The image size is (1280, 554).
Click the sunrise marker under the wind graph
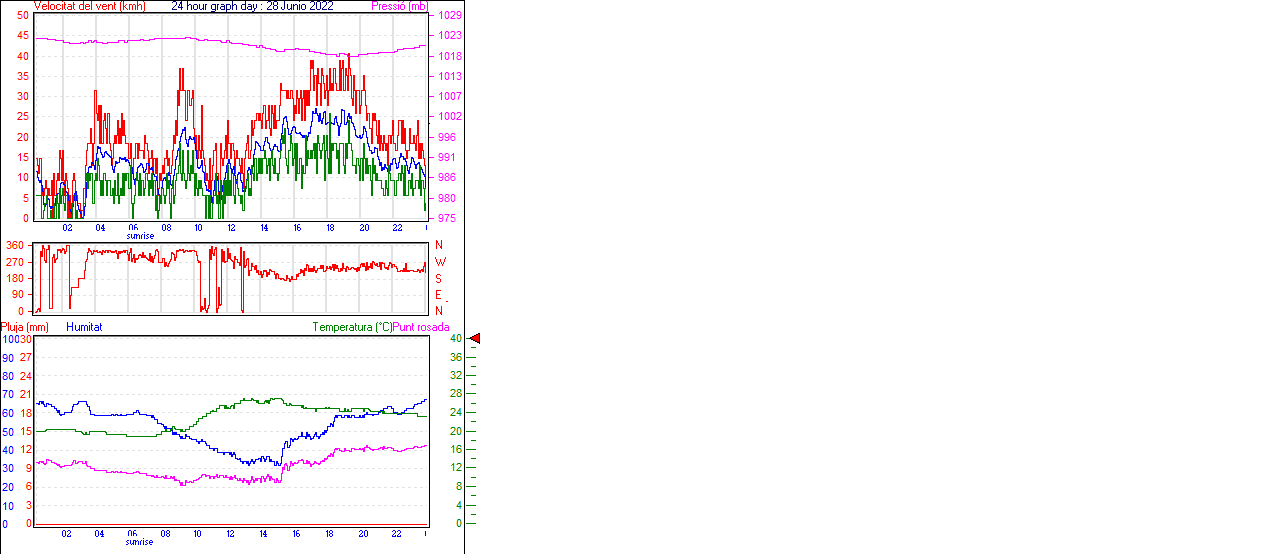[140, 236]
